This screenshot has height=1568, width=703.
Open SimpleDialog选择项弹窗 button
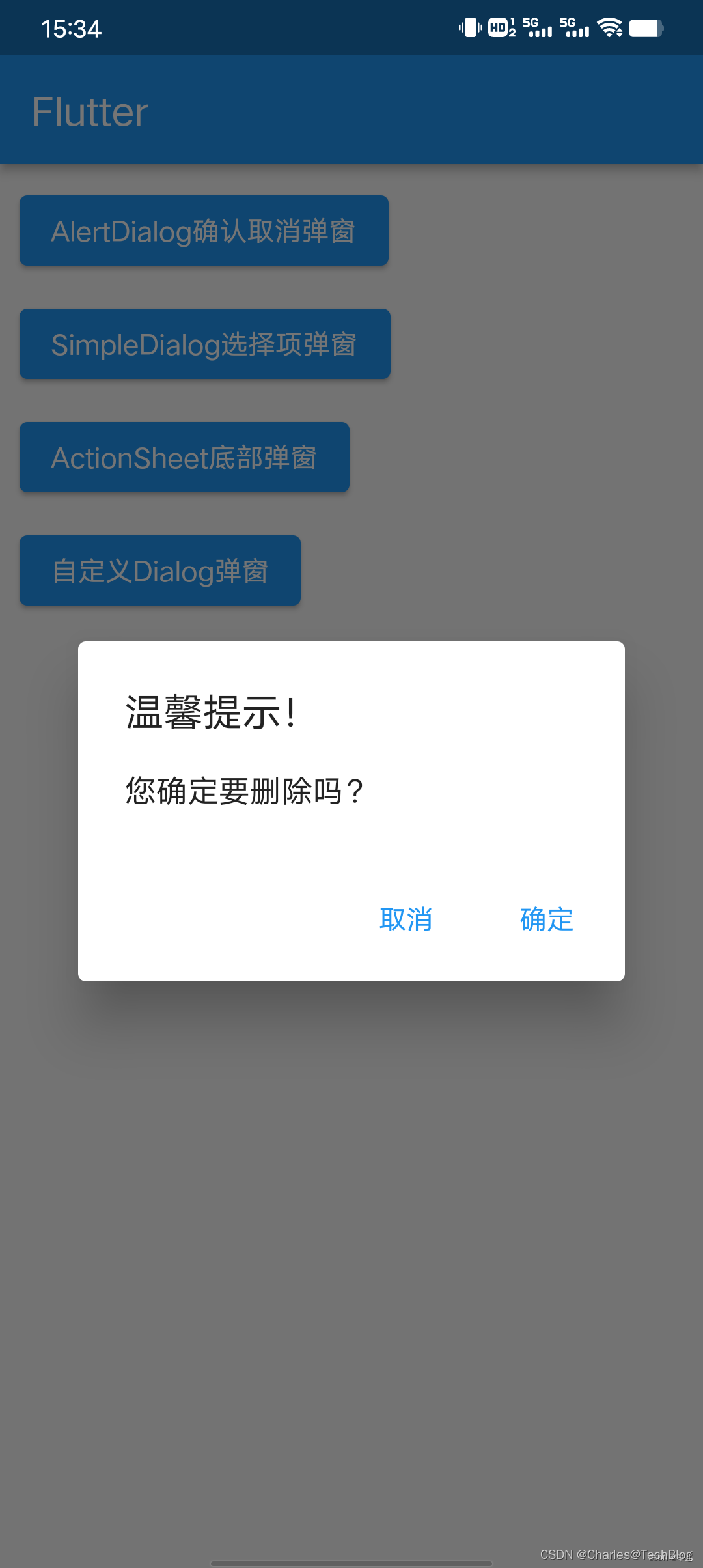pos(205,344)
